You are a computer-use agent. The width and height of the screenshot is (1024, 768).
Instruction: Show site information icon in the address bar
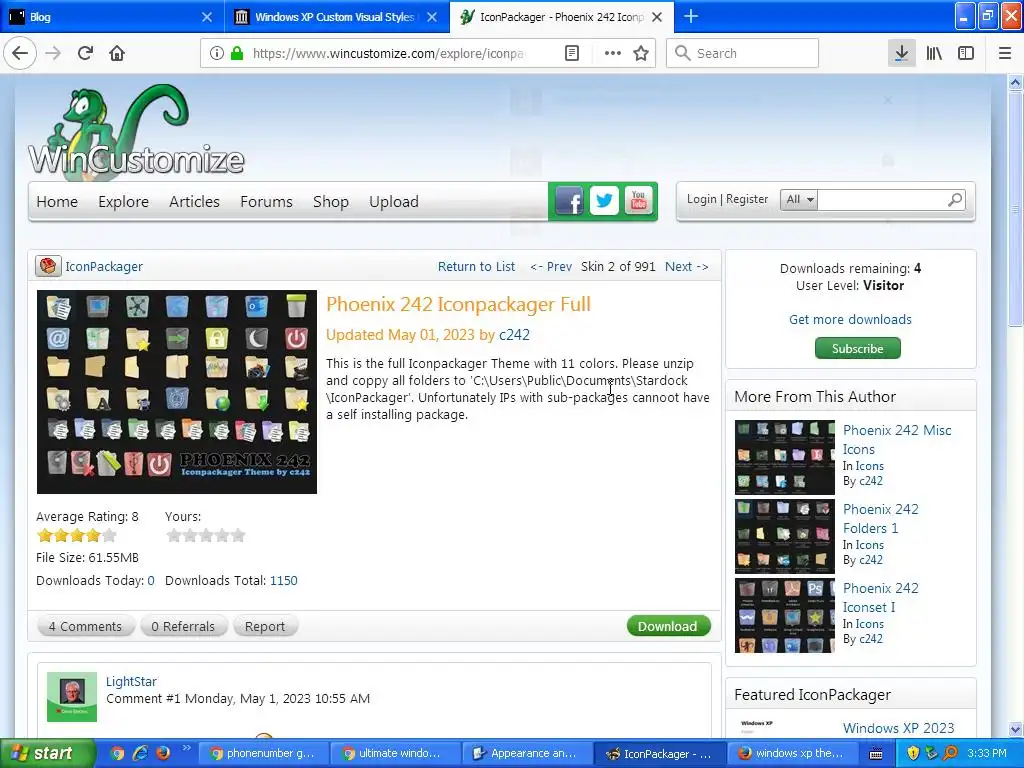[x=216, y=53]
